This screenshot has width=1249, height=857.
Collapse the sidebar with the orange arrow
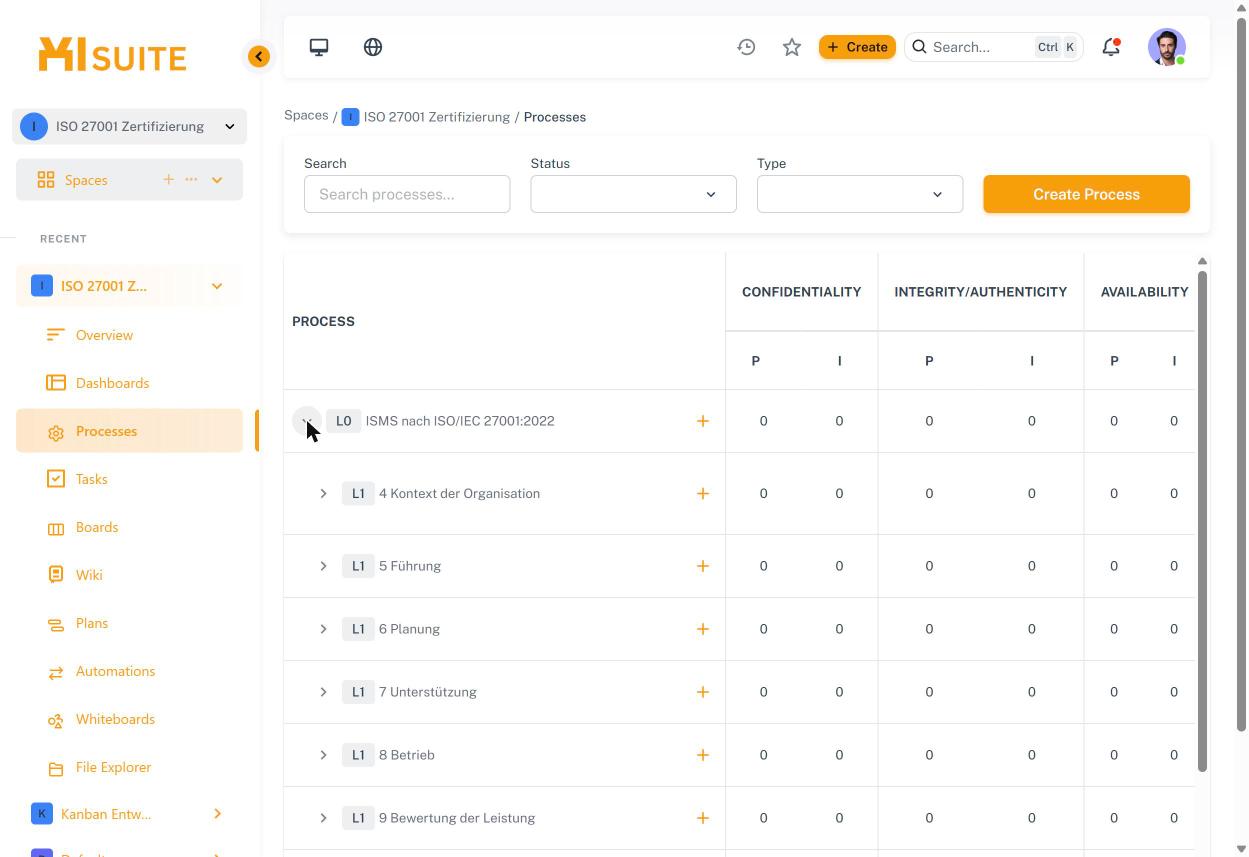(259, 57)
